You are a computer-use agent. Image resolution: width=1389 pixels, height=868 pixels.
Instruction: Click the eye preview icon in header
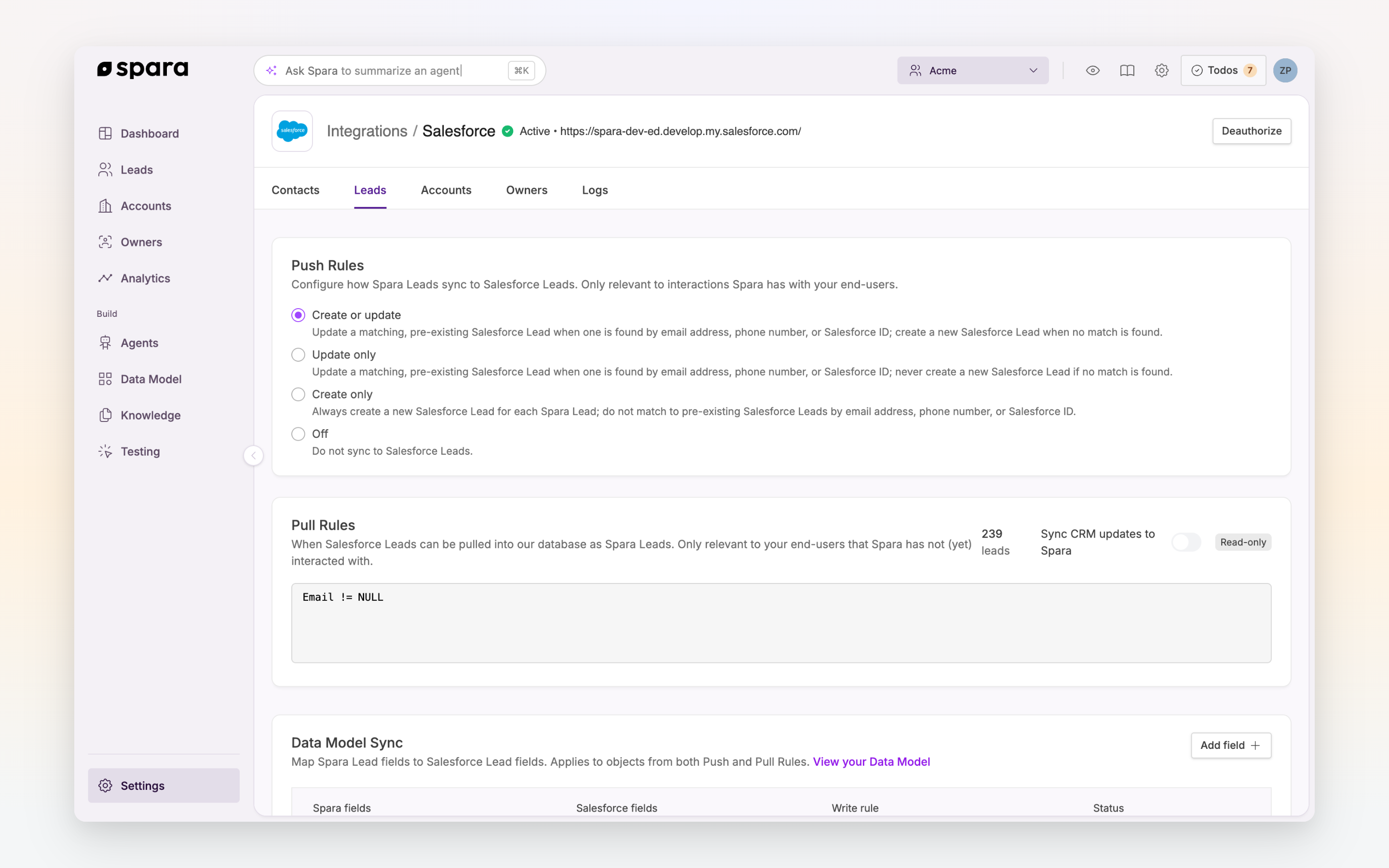[1093, 70]
